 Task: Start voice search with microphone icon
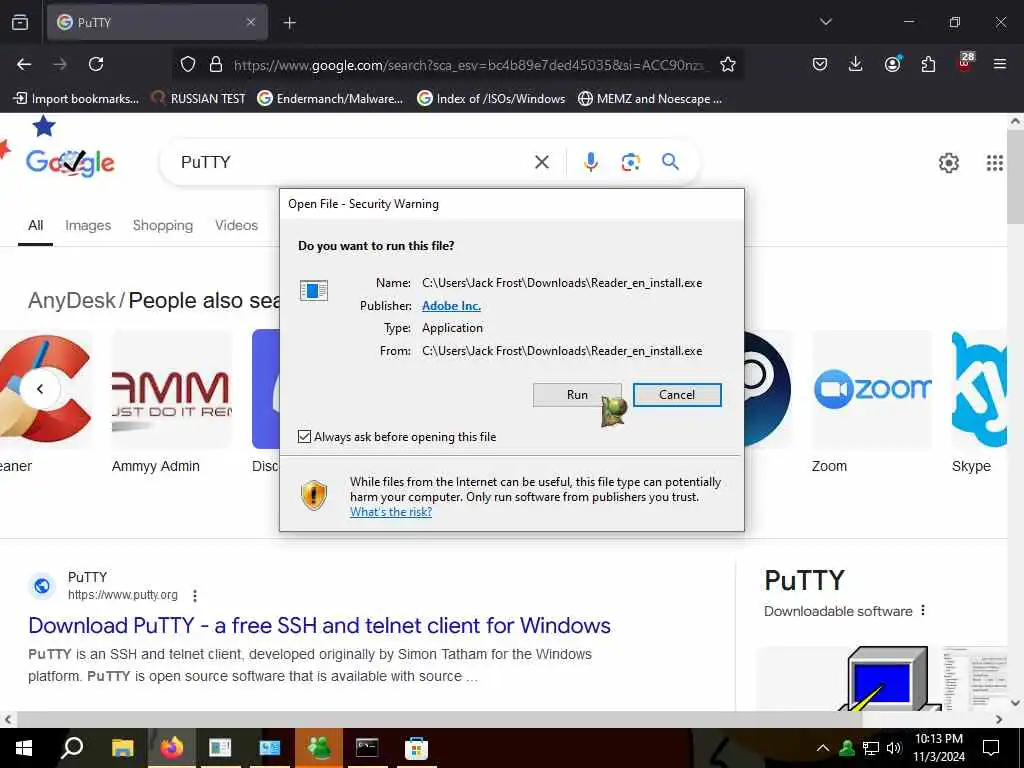pos(590,162)
